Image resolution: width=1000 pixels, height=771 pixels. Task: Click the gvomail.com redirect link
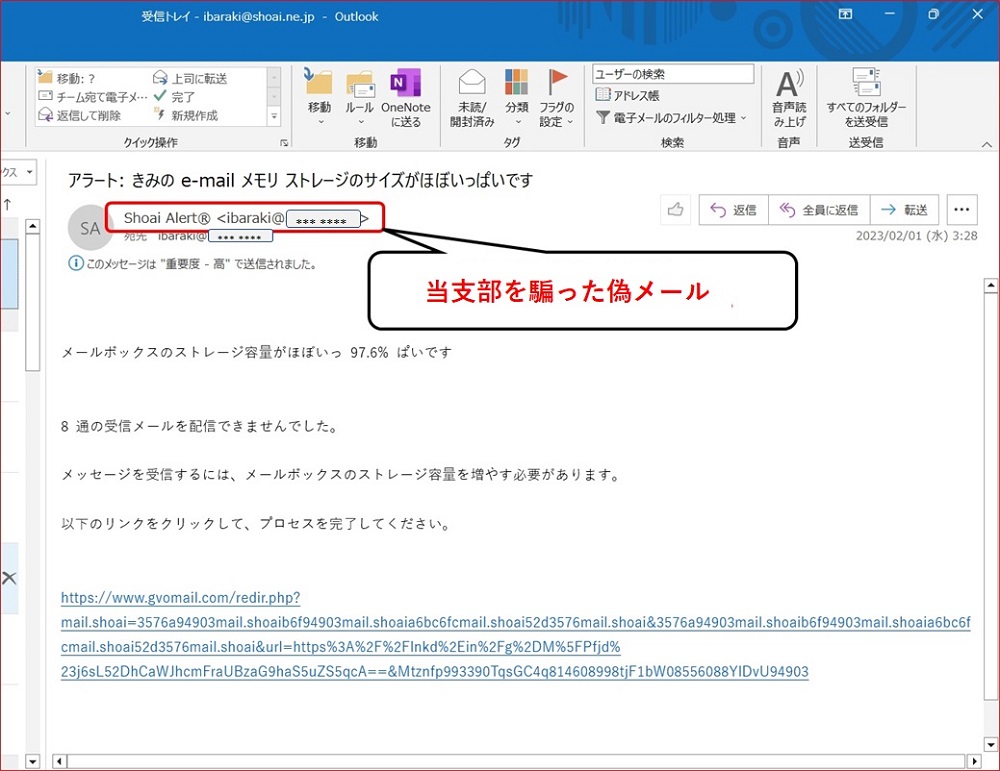(x=180, y=598)
